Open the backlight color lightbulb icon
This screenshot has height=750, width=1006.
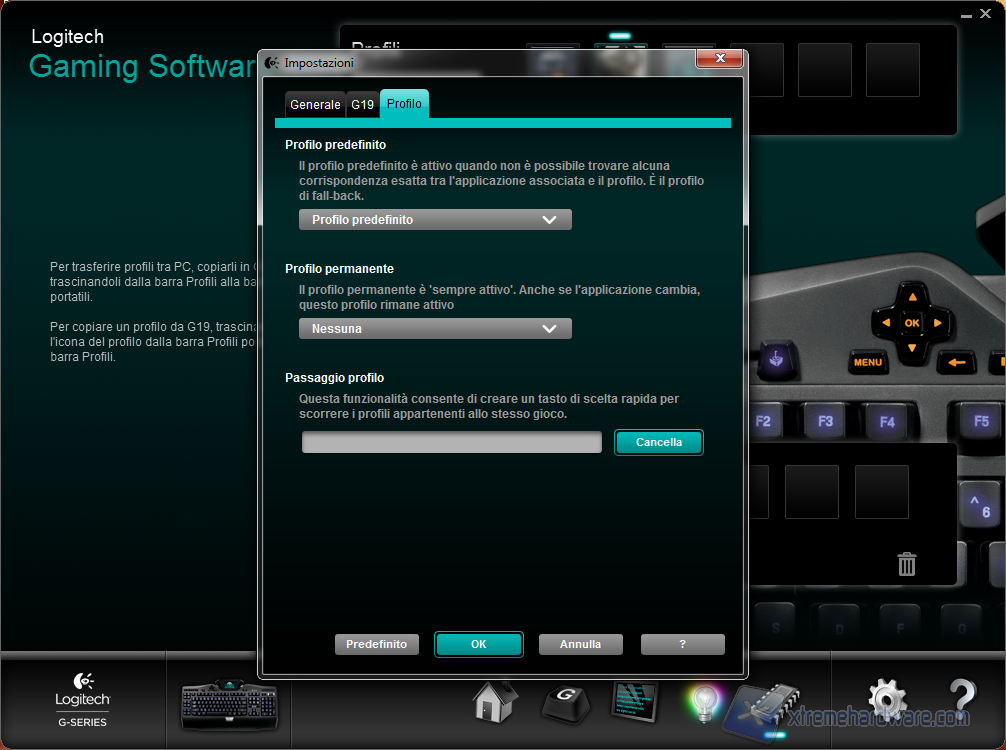click(704, 704)
